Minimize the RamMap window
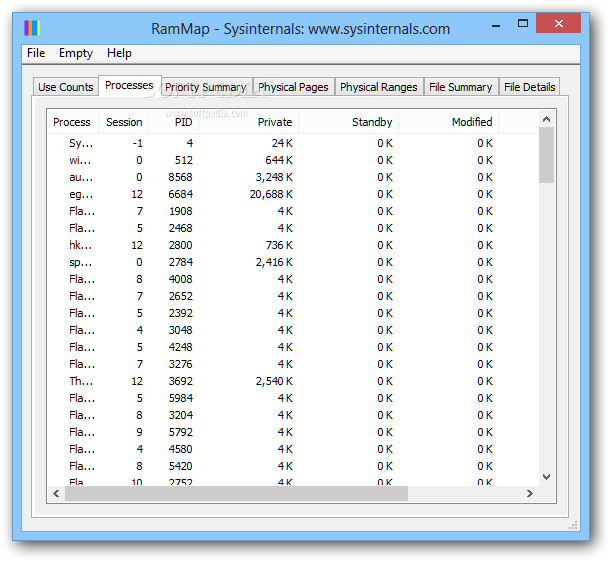The height and width of the screenshot is (561, 610). (496, 25)
